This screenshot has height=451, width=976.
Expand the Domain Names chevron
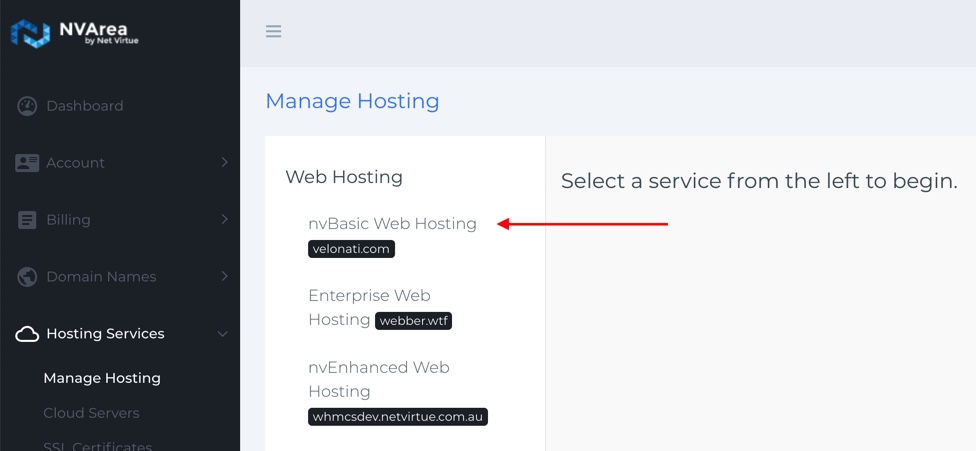click(x=225, y=276)
